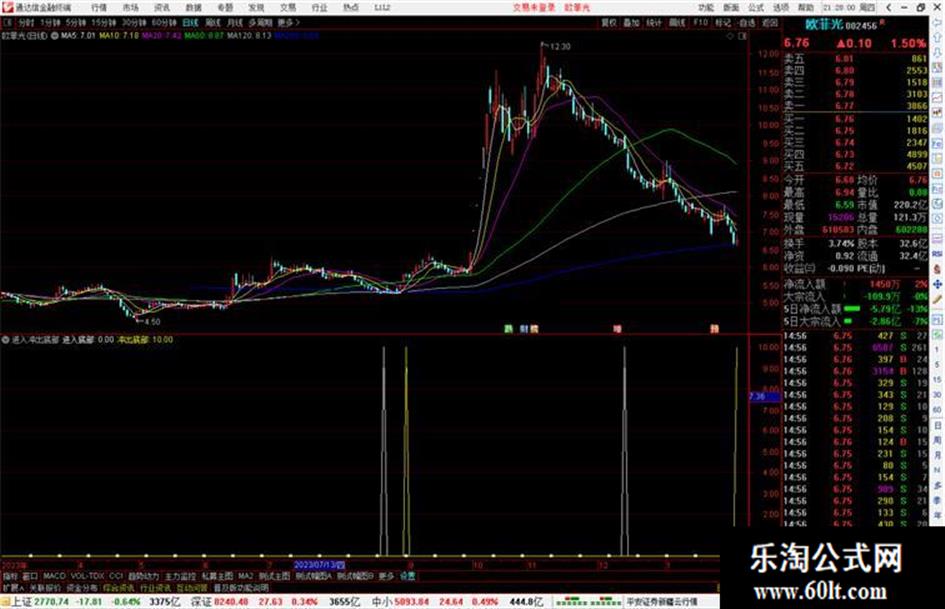
Task: Switch chart to 1分钟 period
Action: pos(50,23)
